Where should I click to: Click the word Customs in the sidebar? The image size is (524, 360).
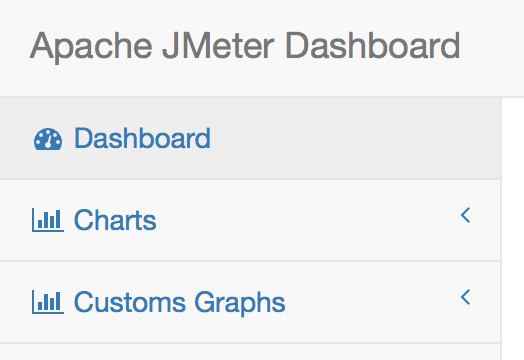point(130,302)
